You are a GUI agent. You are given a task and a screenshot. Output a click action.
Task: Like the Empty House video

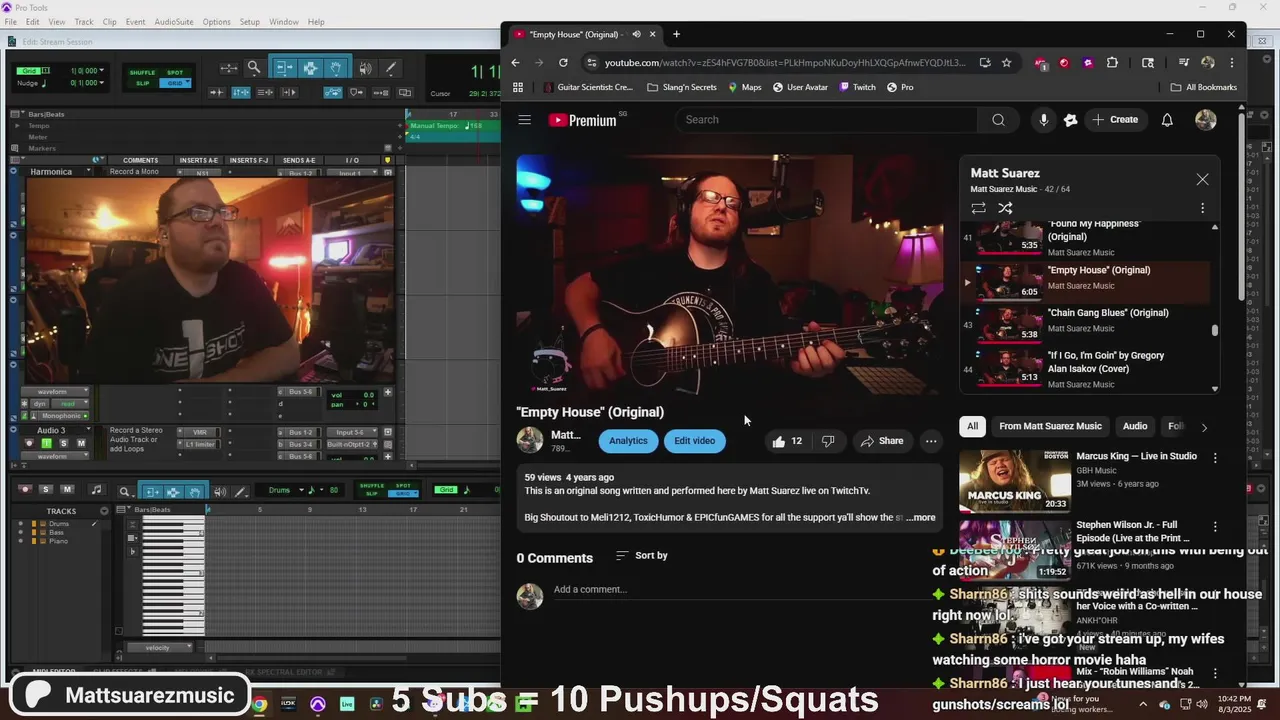tap(787, 441)
